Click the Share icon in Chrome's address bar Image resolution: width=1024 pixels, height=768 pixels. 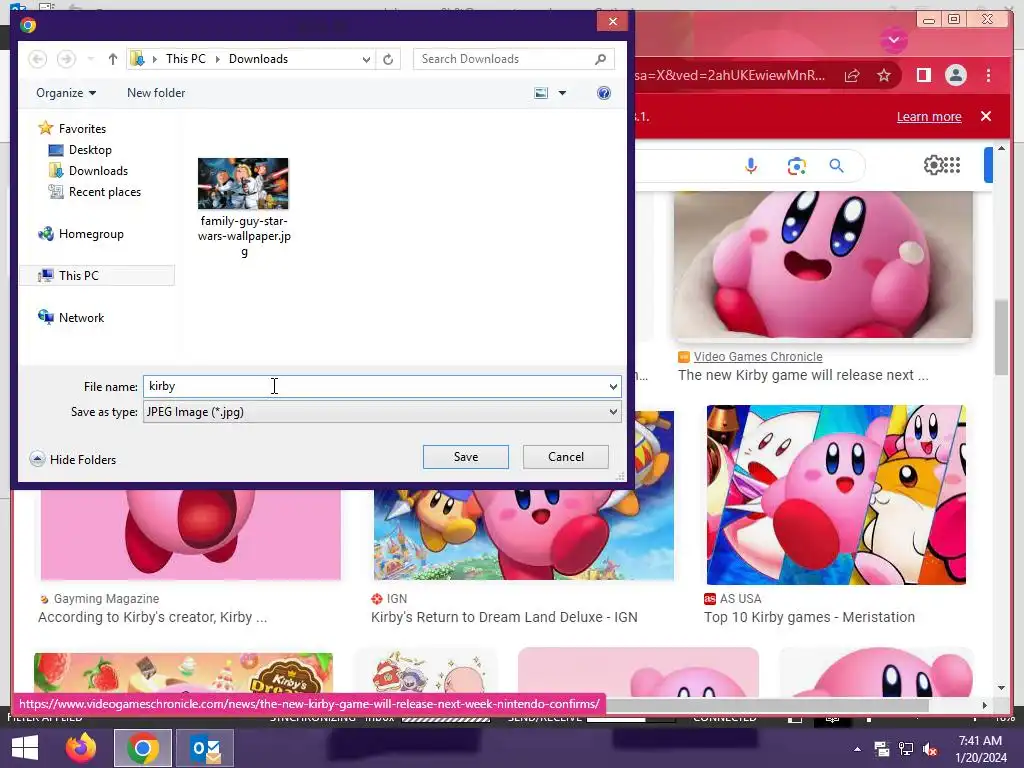(852, 76)
